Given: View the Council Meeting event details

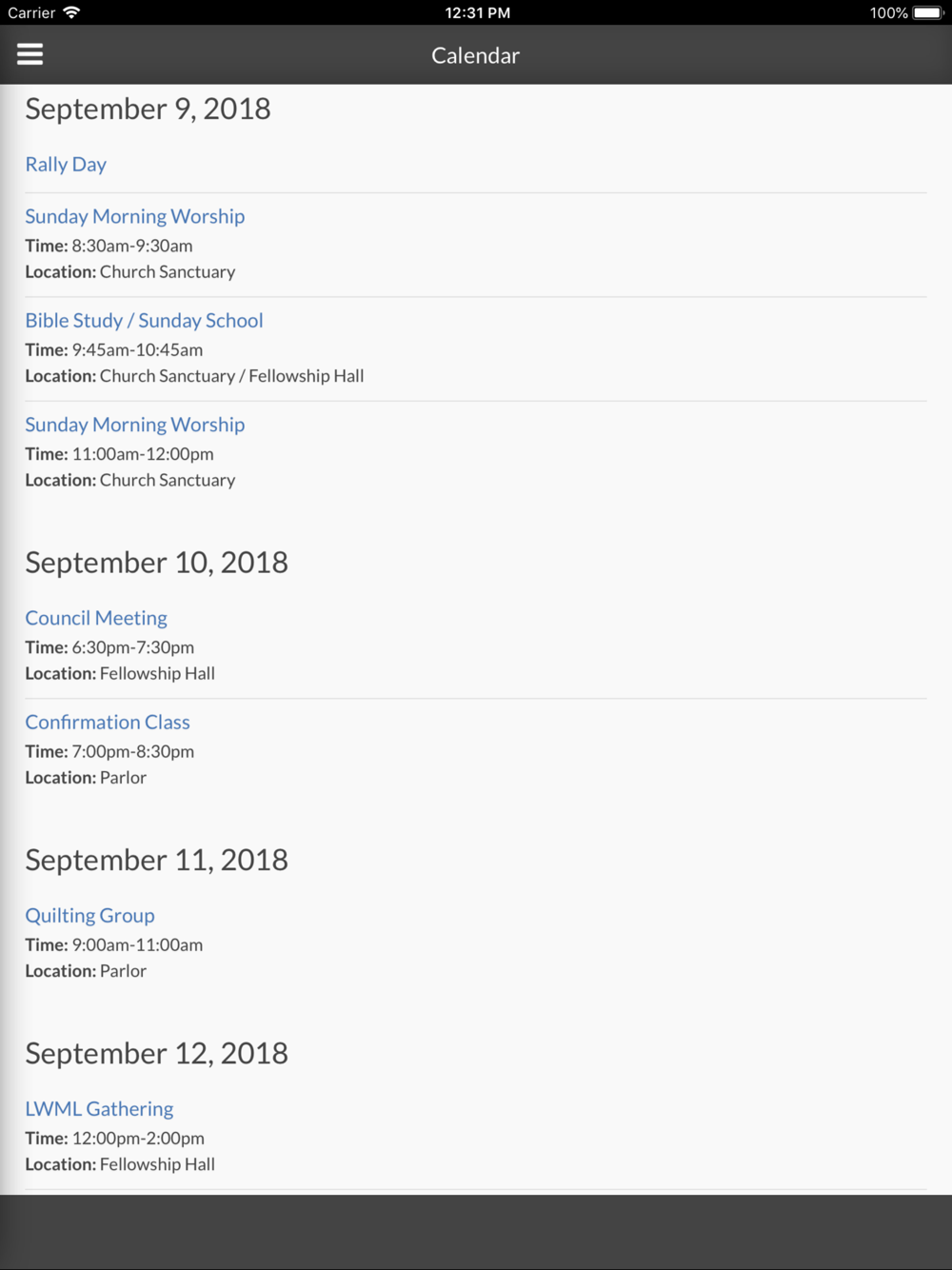Looking at the screenshot, I should pyautogui.click(x=96, y=618).
